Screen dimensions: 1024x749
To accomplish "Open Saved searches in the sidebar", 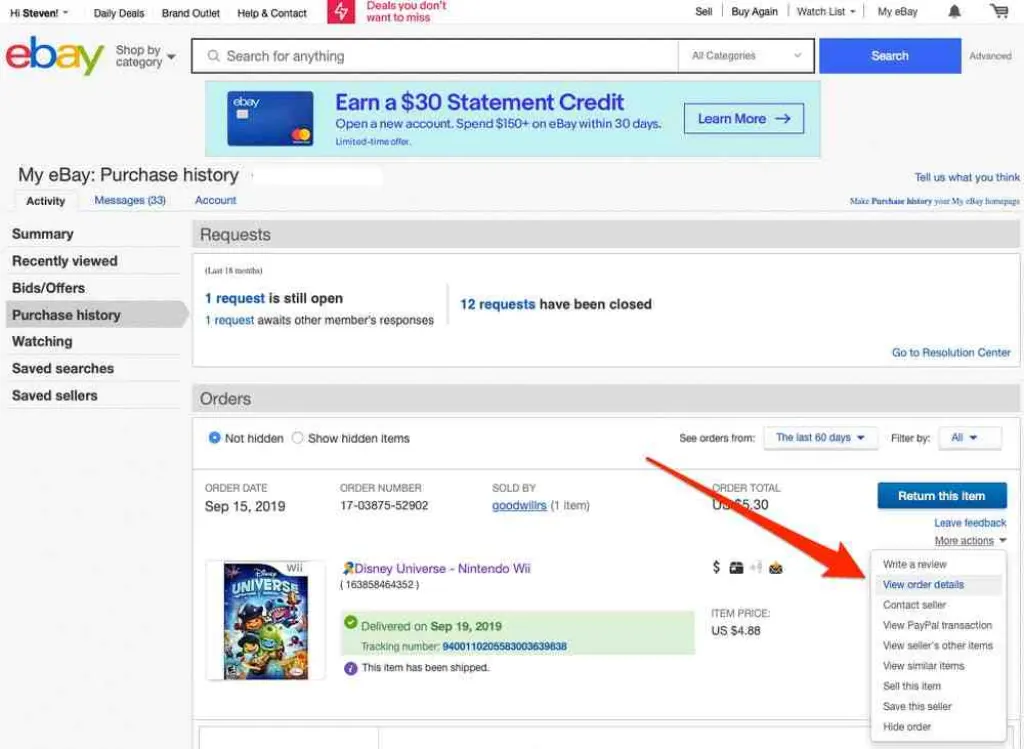I will (63, 368).
